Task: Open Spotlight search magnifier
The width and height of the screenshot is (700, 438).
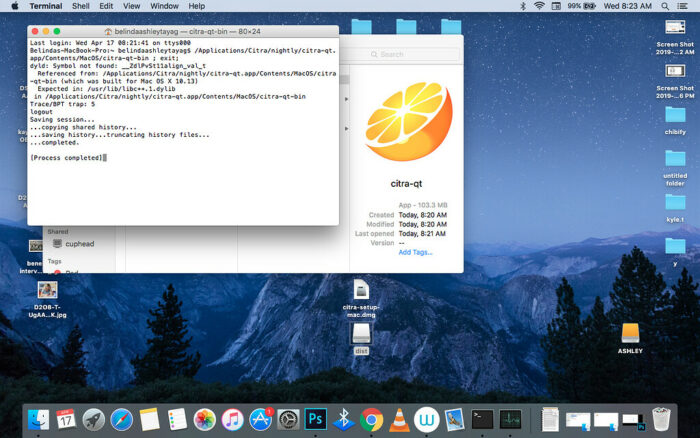Action: [665, 6]
